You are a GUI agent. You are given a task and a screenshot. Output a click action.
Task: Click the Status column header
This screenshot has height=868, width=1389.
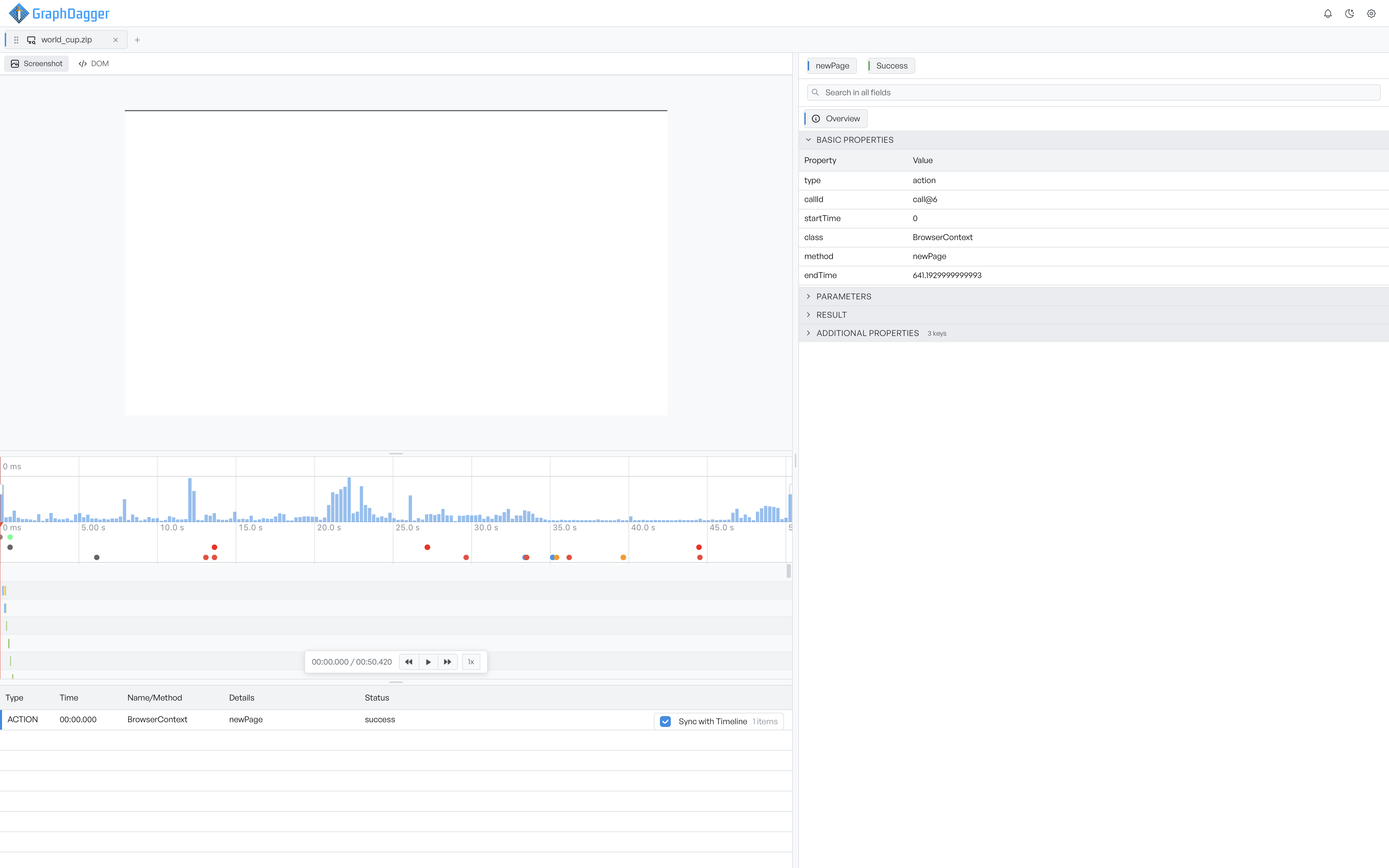[x=376, y=698]
